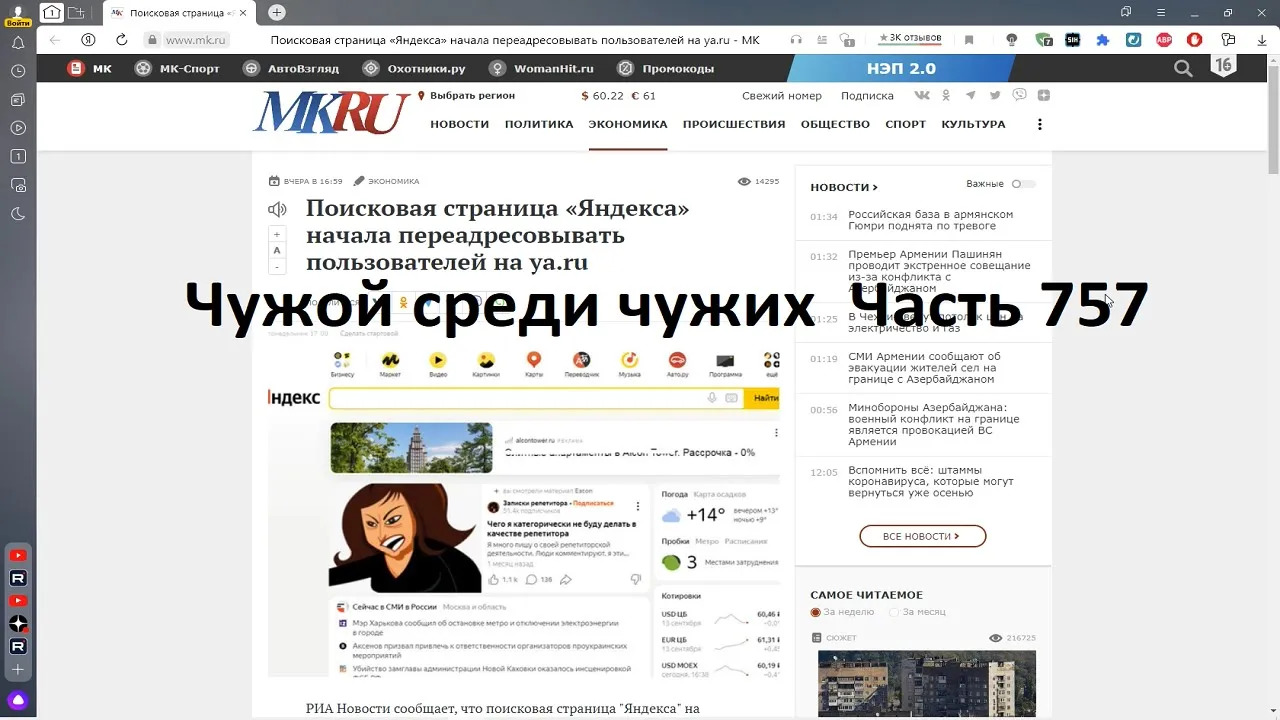Listen to the article with speaker icon
The height and width of the screenshot is (720, 1280).
point(277,210)
